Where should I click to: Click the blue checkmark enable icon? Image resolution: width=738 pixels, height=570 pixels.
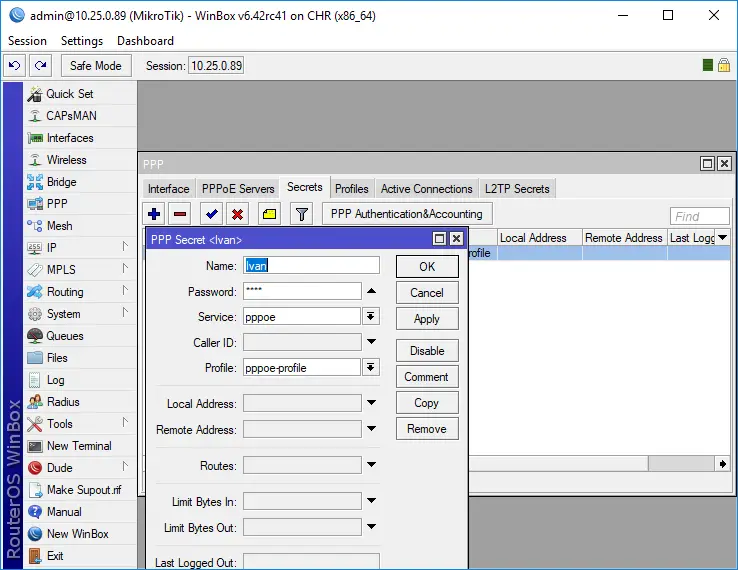pos(211,213)
